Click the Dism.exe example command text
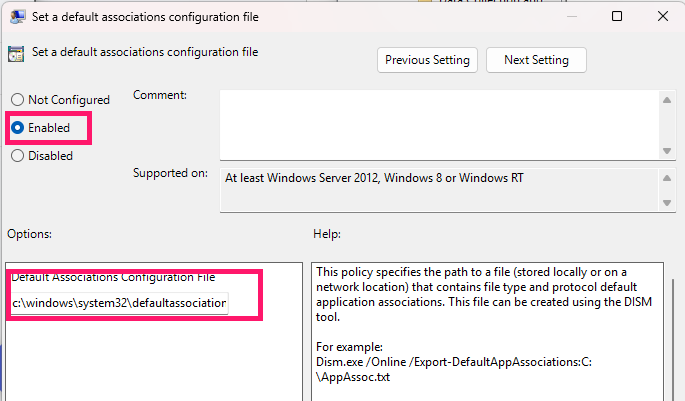685x401 pixels. point(454,370)
